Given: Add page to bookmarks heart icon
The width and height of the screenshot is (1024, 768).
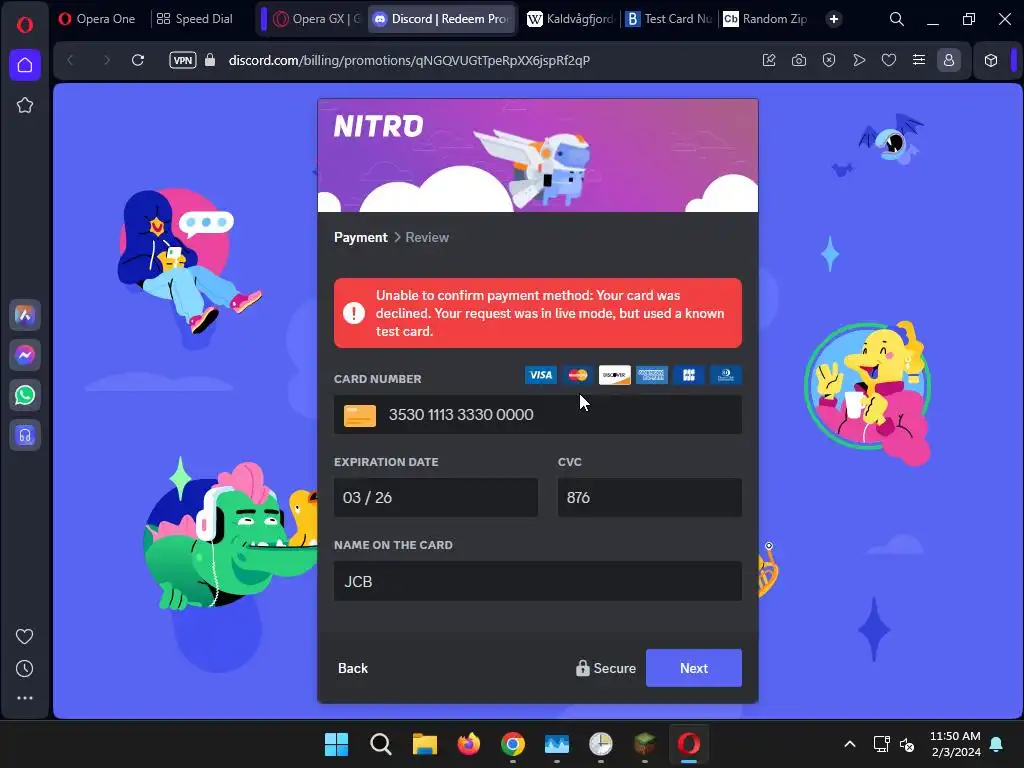Looking at the screenshot, I should pos(889,60).
